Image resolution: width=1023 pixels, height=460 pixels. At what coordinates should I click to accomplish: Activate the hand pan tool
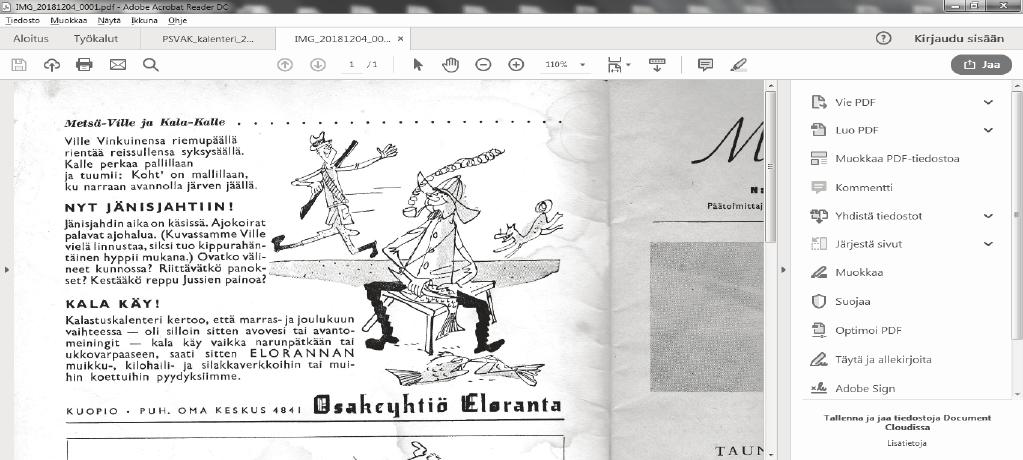click(x=450, y=65)
